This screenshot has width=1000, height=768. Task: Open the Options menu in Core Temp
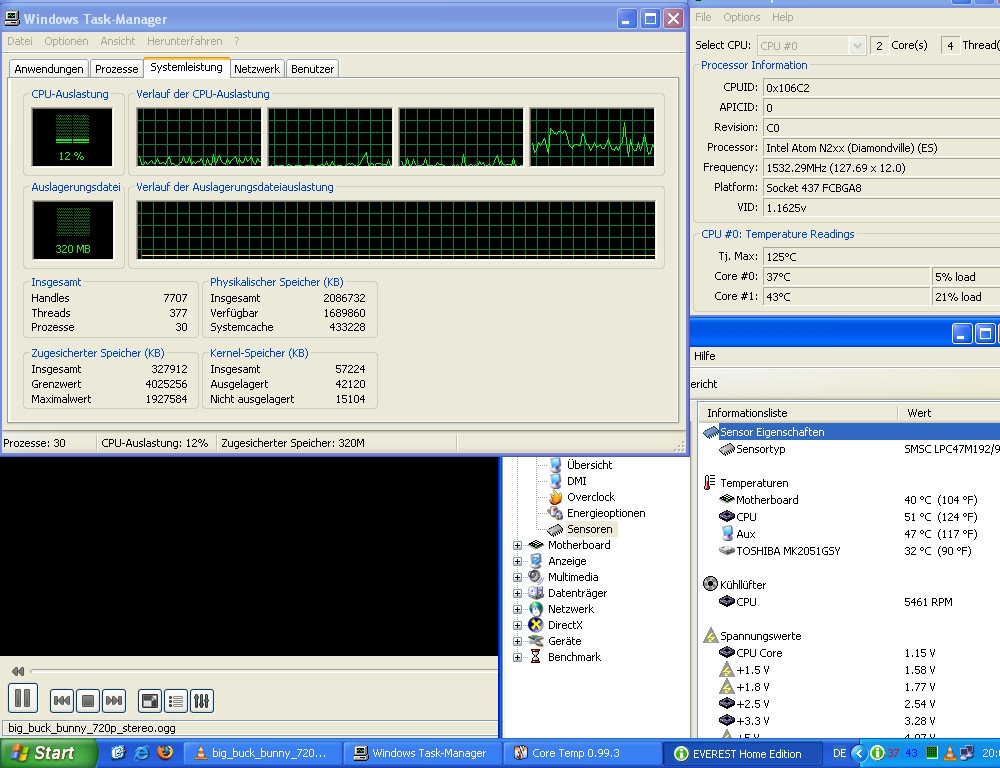(x=742, y=17)
